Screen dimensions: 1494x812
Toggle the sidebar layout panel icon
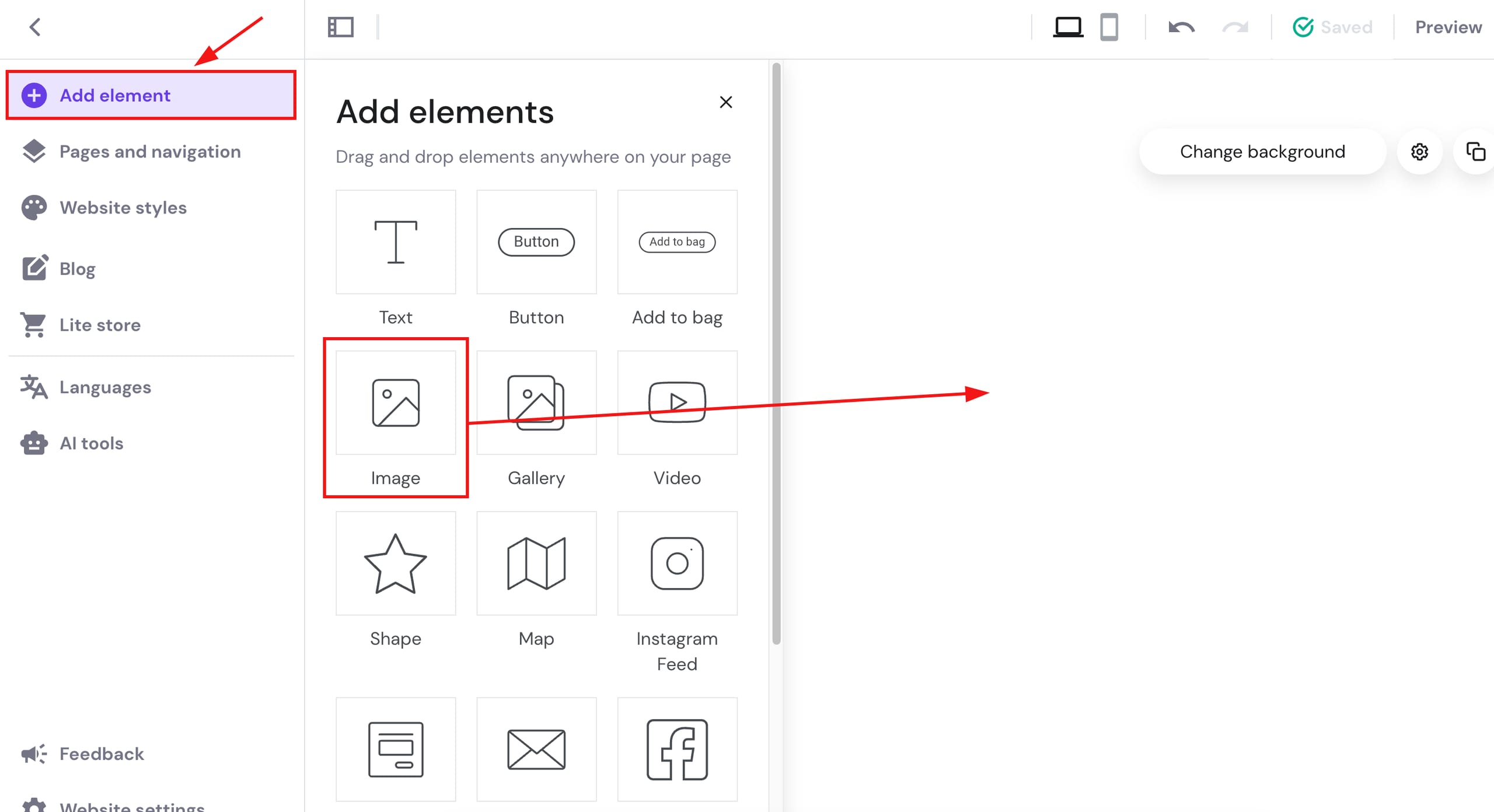point(341,27)
